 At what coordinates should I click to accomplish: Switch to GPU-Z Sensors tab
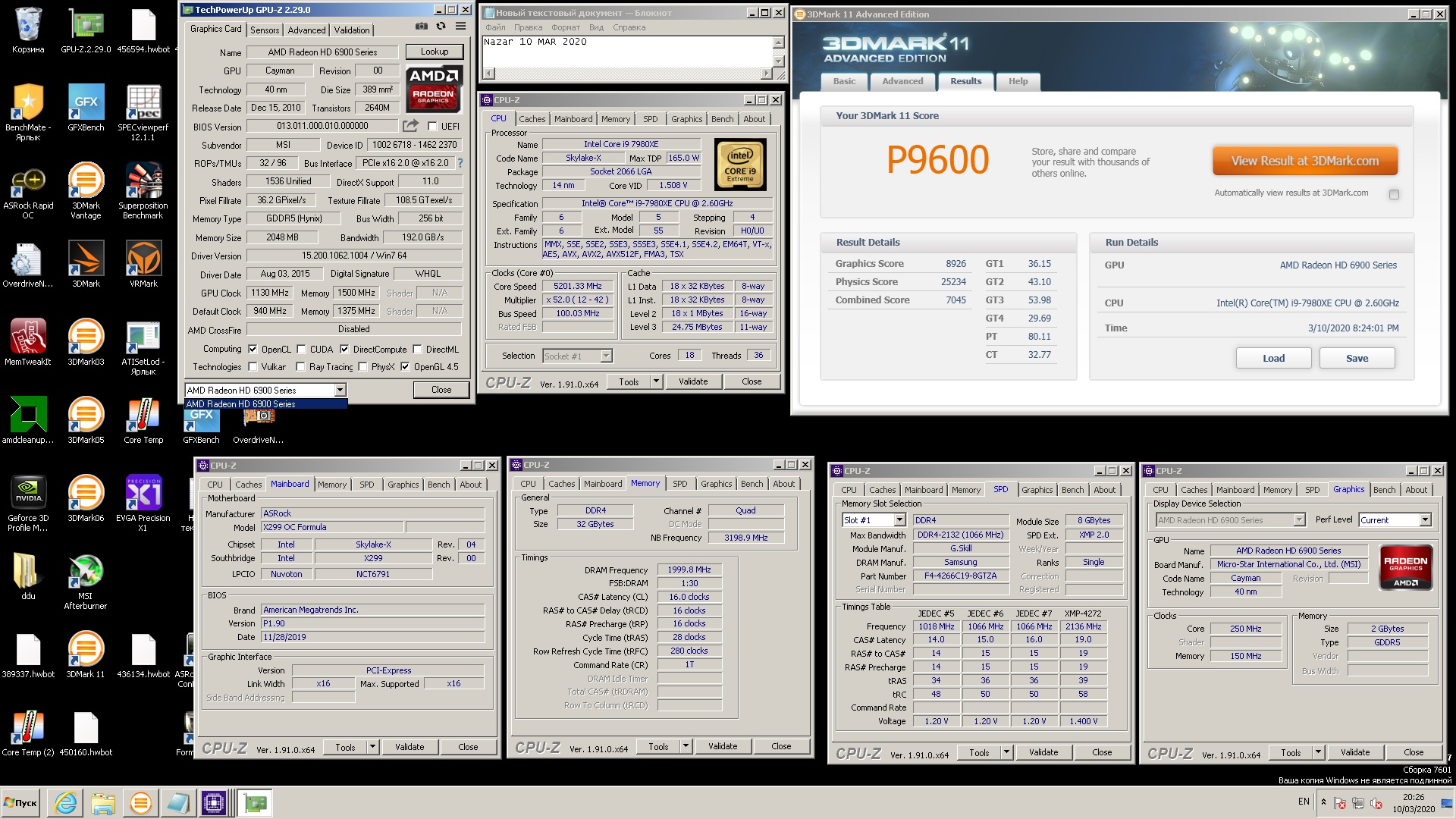tap(265, 30)
